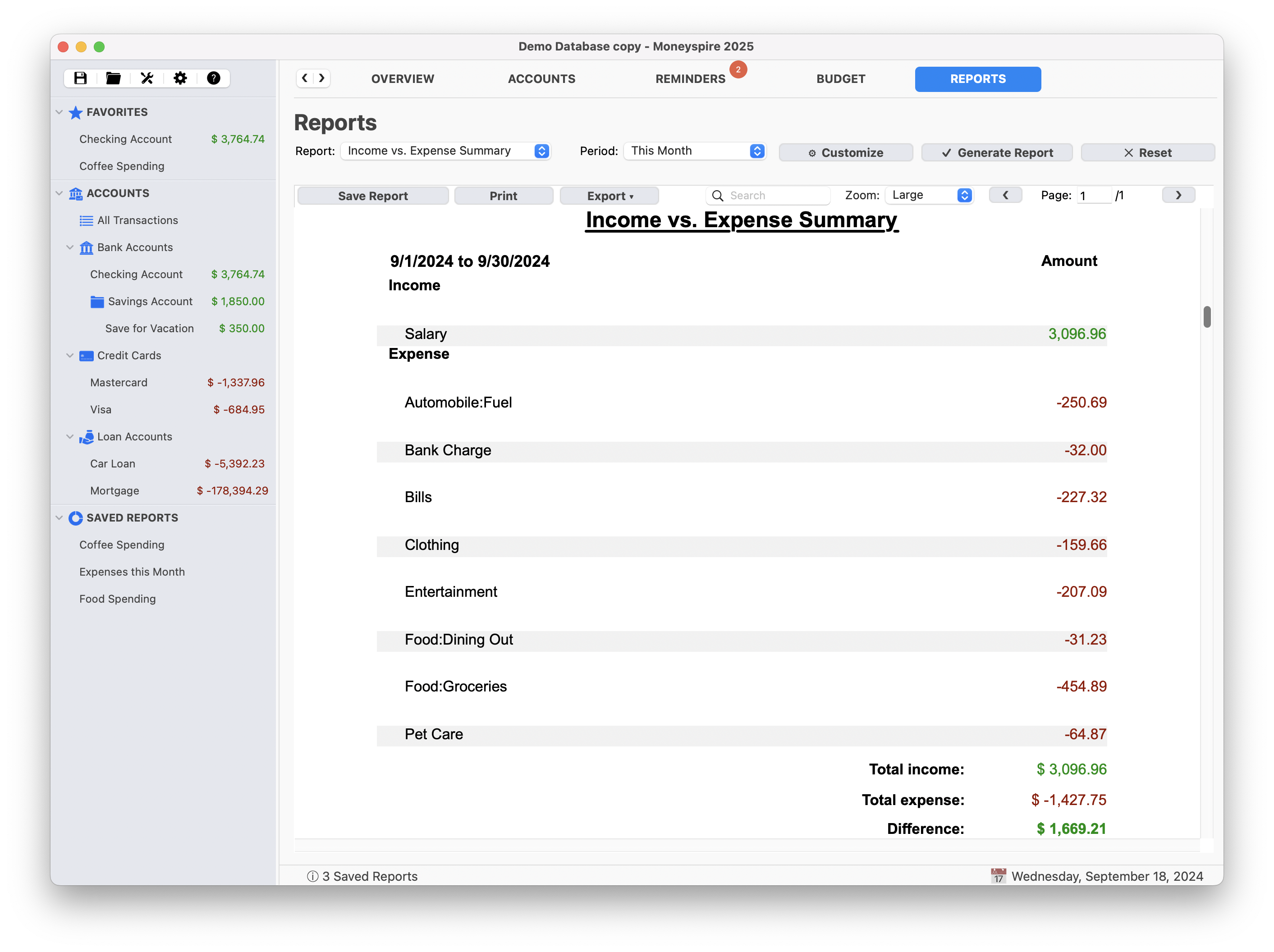Click the search magnifier icon
The height and width of the screenshot is (952, 1274).
tap(718, 196)
